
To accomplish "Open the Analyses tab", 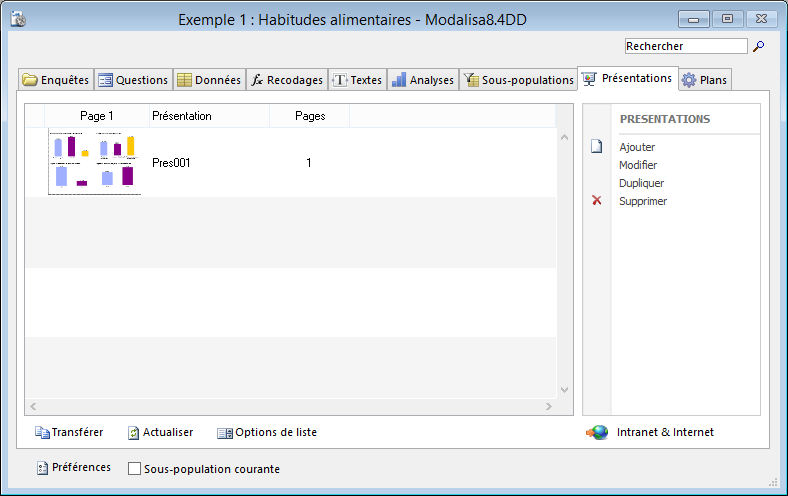I will pos(422,80).
